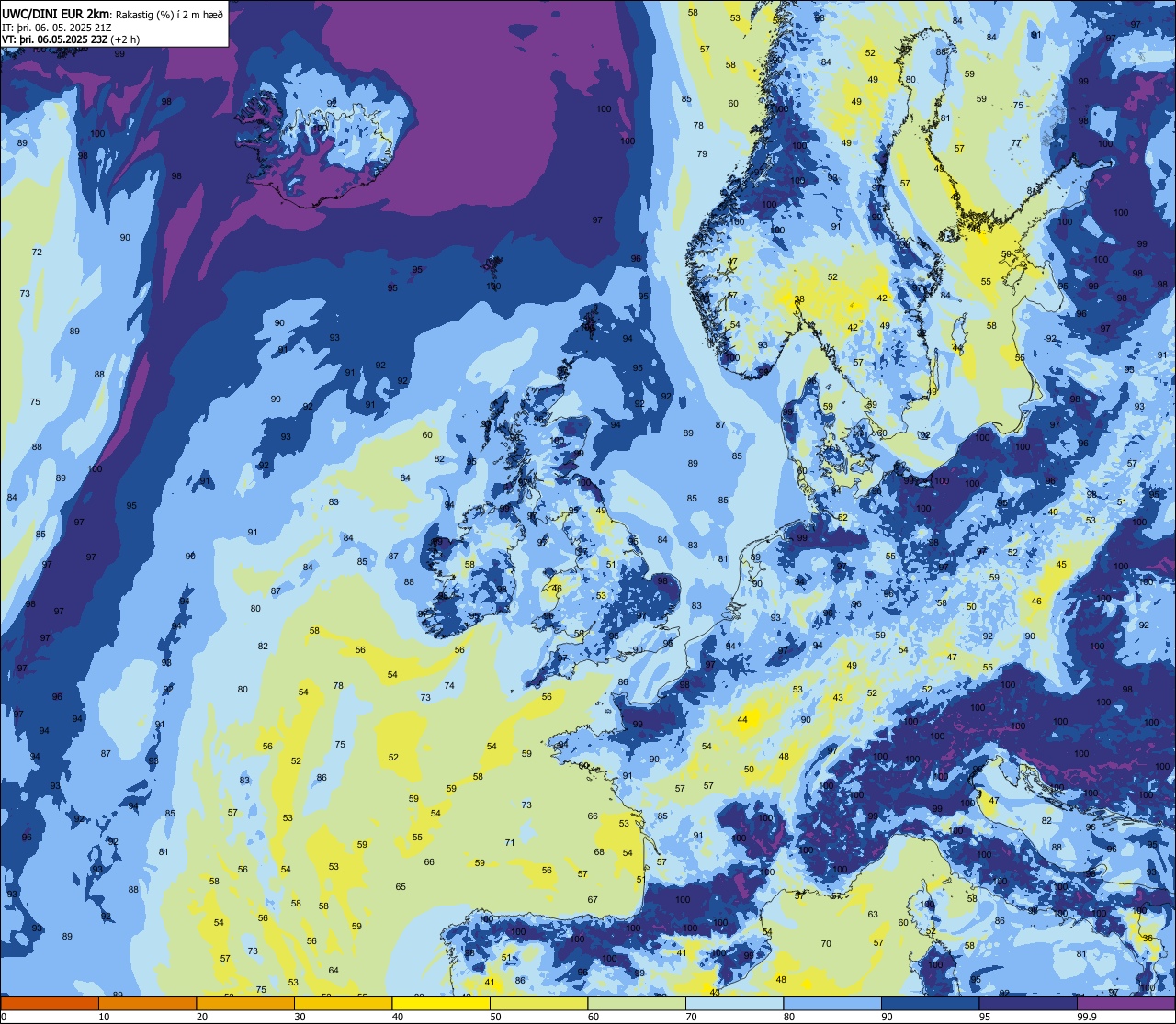
Task: Click the purple legend segment above 99.9
Action: click(x=1125, y=1003)
